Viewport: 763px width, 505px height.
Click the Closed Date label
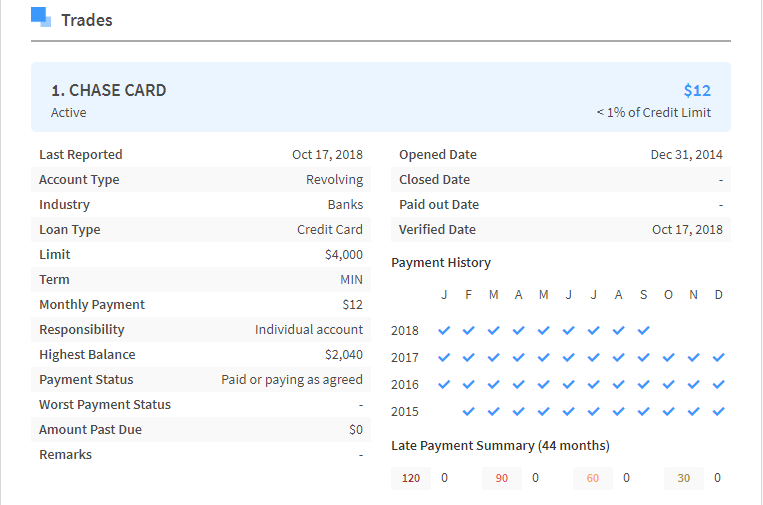tap(435, 180)
